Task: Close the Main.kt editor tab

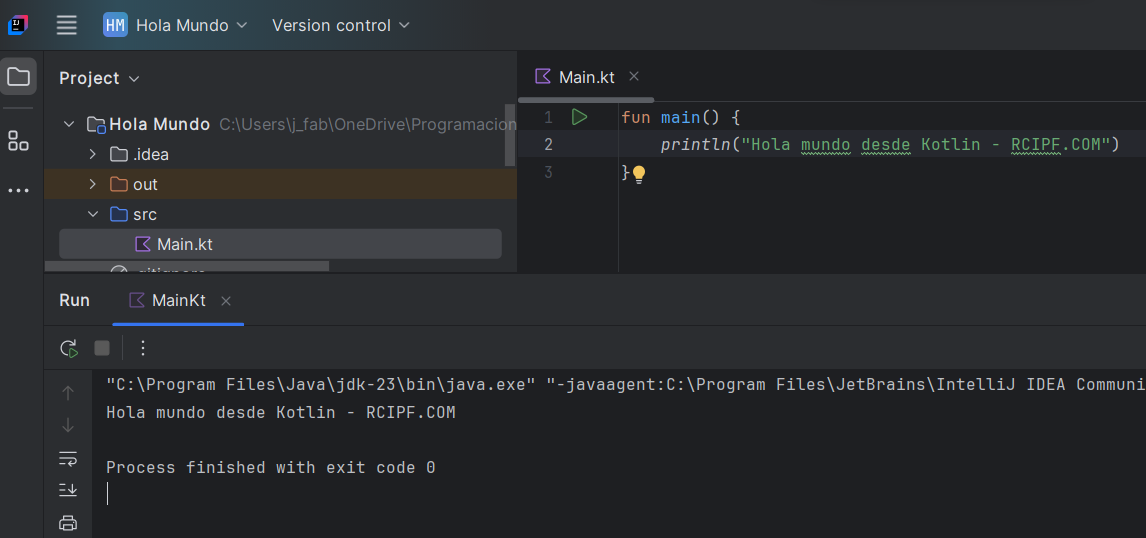Action: tap(634, 77)
